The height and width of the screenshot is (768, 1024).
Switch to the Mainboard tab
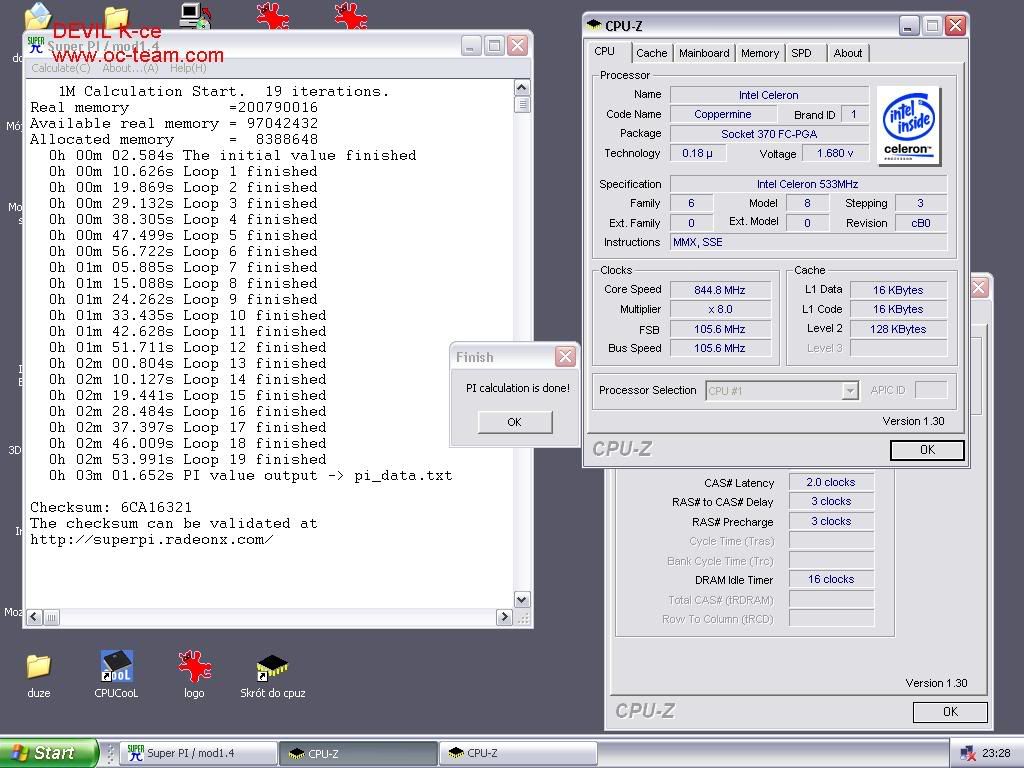(704, 53)
